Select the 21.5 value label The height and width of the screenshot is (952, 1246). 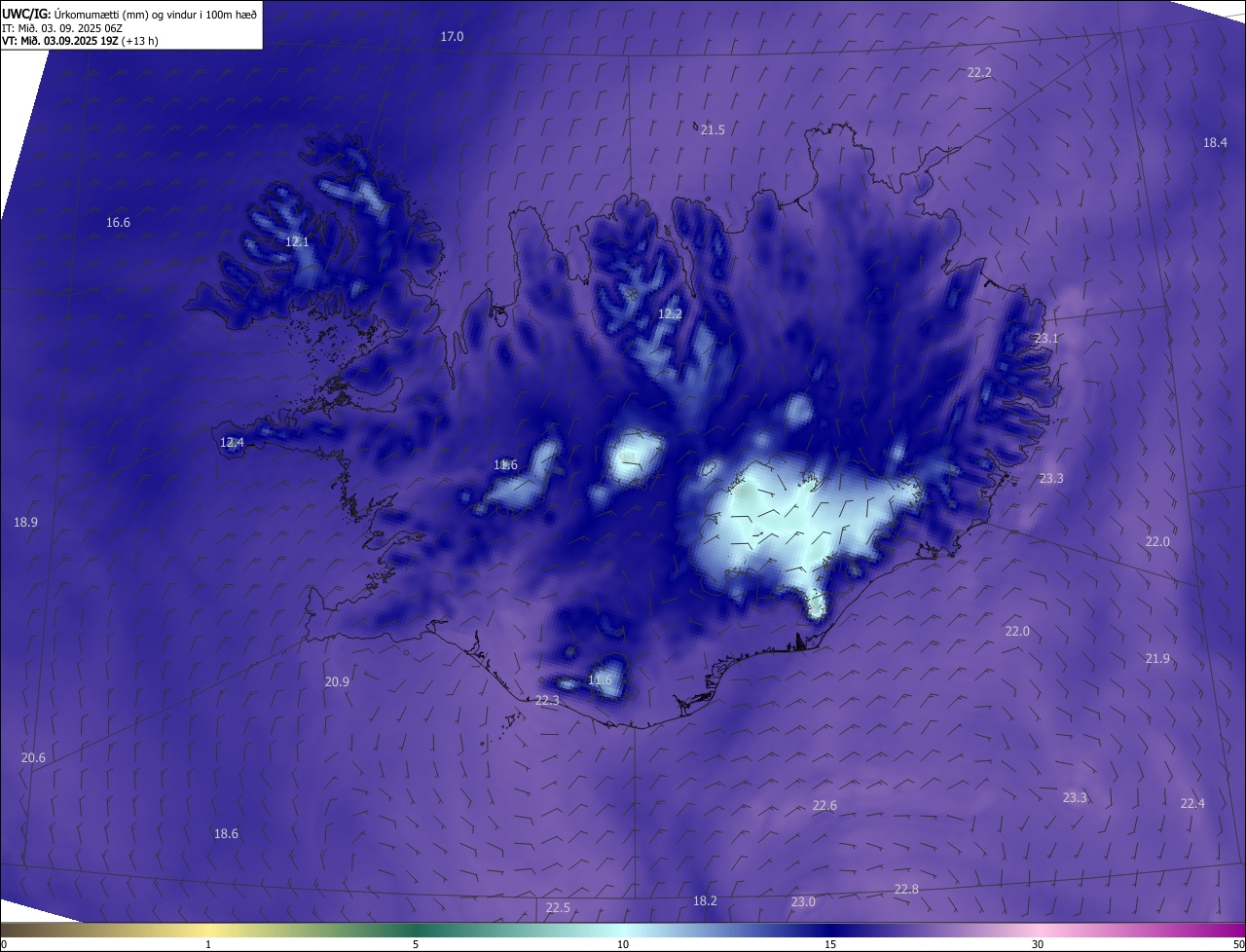(x=713, y=129)
